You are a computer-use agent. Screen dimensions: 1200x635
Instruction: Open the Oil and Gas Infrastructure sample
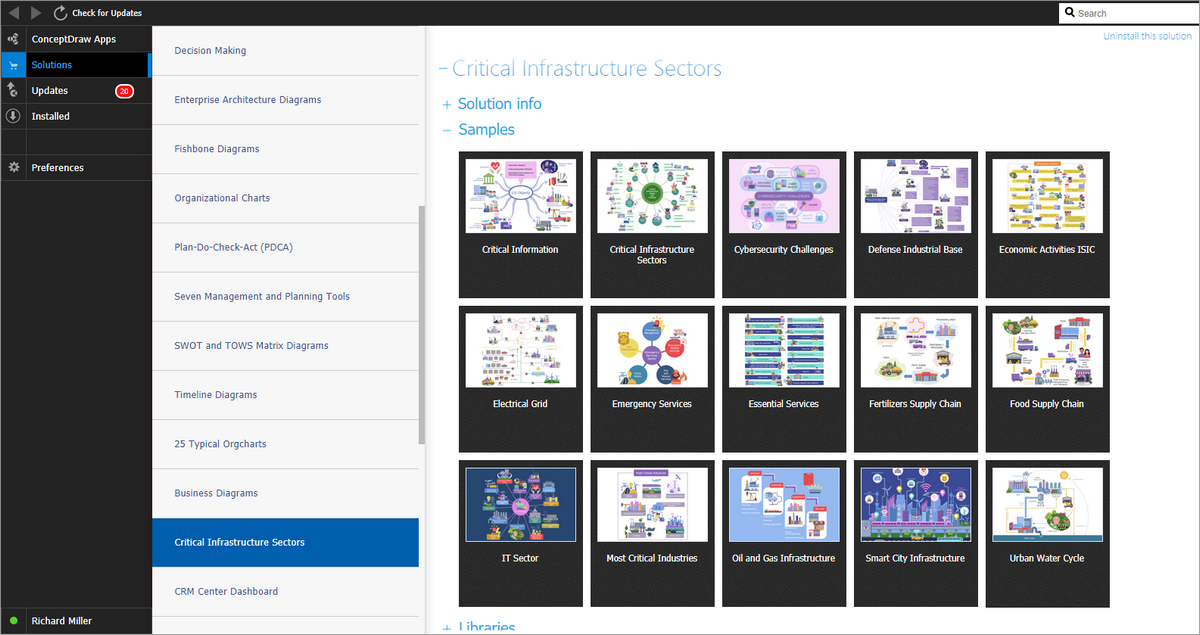784,533
